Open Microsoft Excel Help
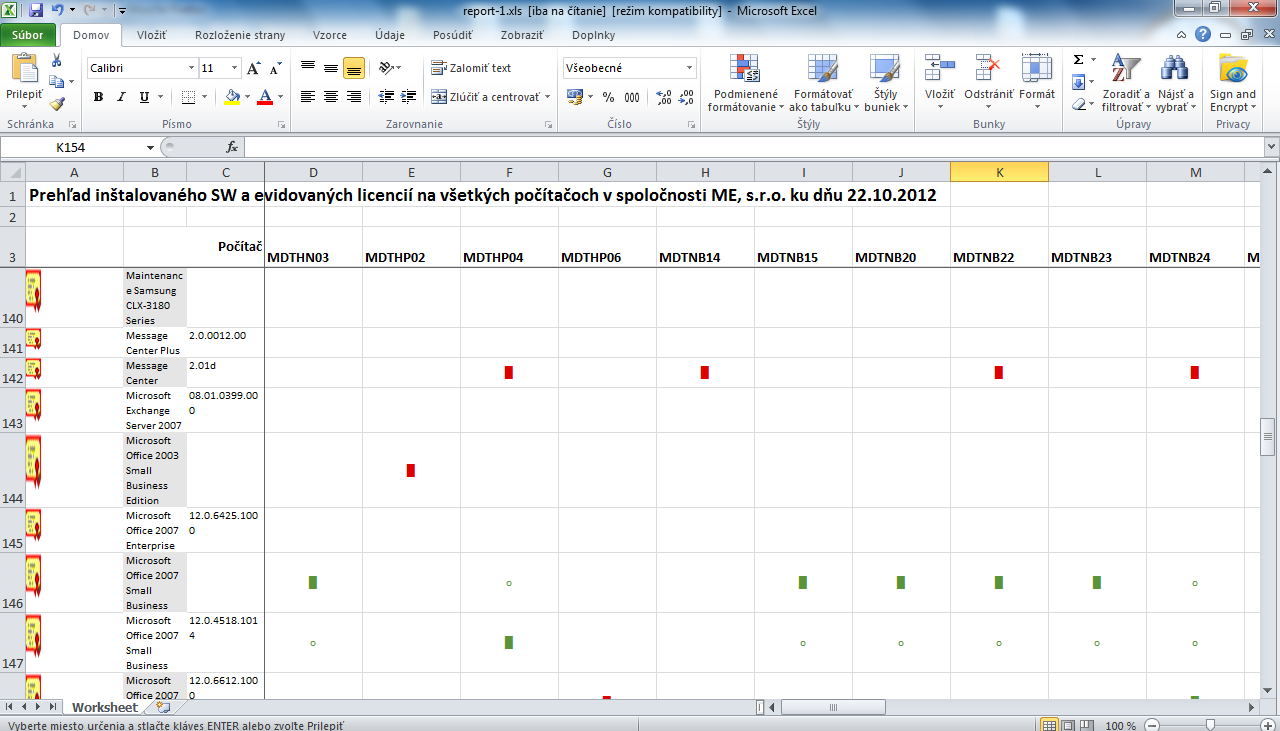 [x=1203, y=34]
